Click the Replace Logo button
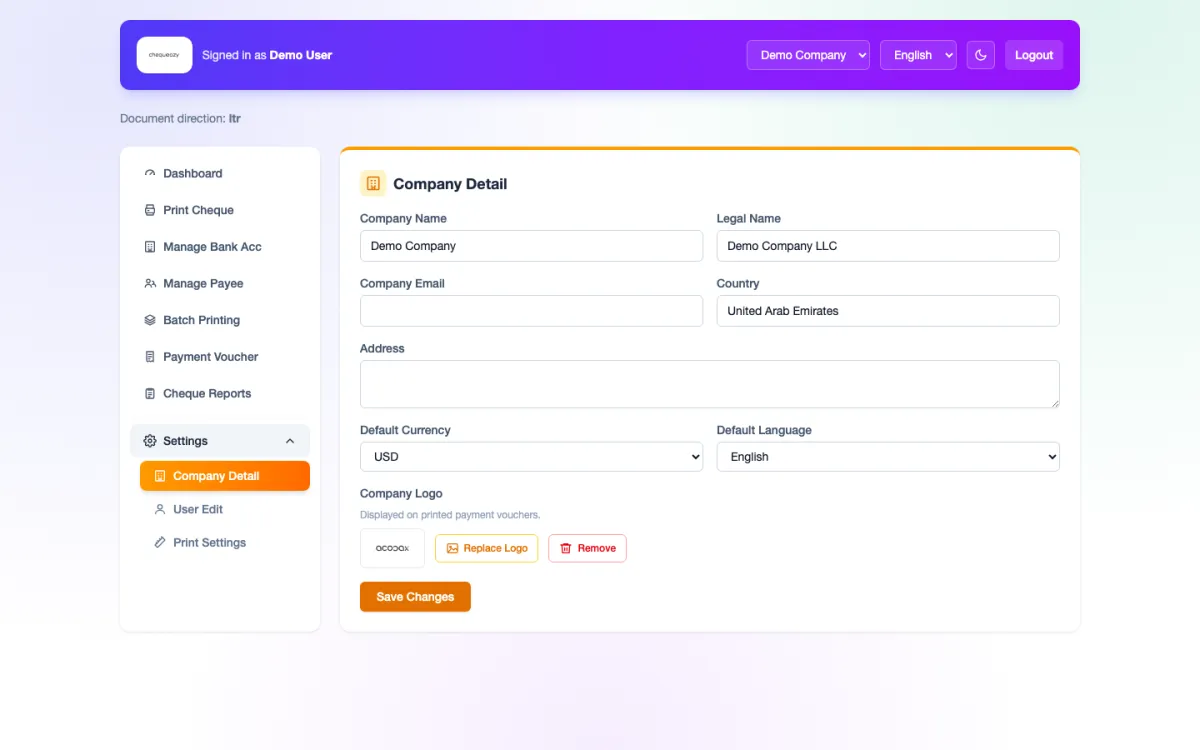This screenshot has height=750, width=1200. click(x=486, y=548)
